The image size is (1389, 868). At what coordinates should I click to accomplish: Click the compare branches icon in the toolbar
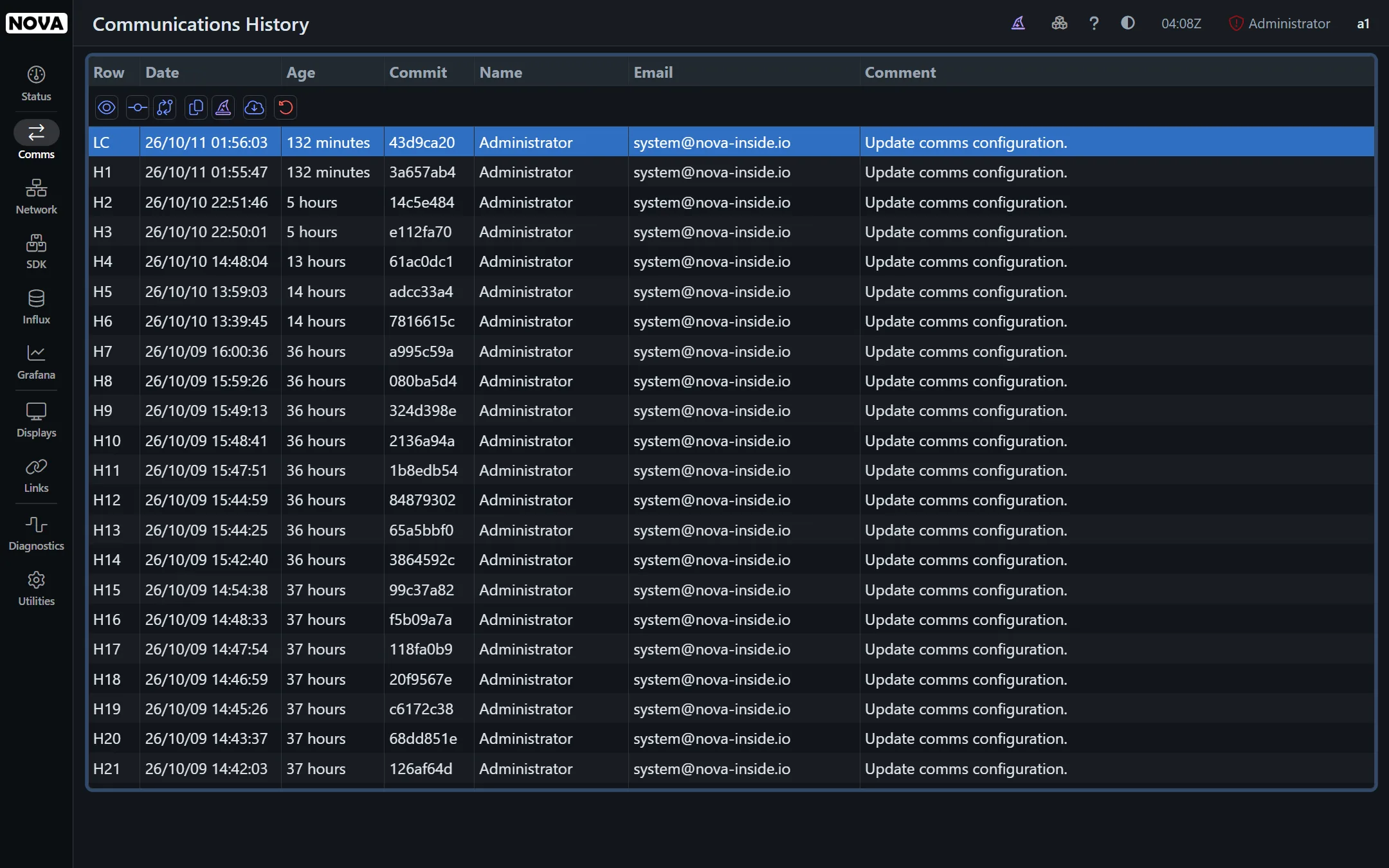[165, 107]
